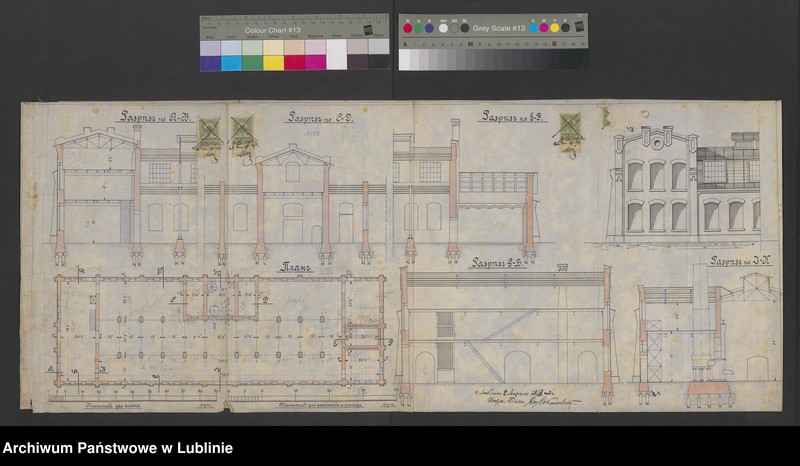Click the magenta dot on Grey Scale card
The width and height of the screenshot is (800, 466).
click(x=544, y=28)
